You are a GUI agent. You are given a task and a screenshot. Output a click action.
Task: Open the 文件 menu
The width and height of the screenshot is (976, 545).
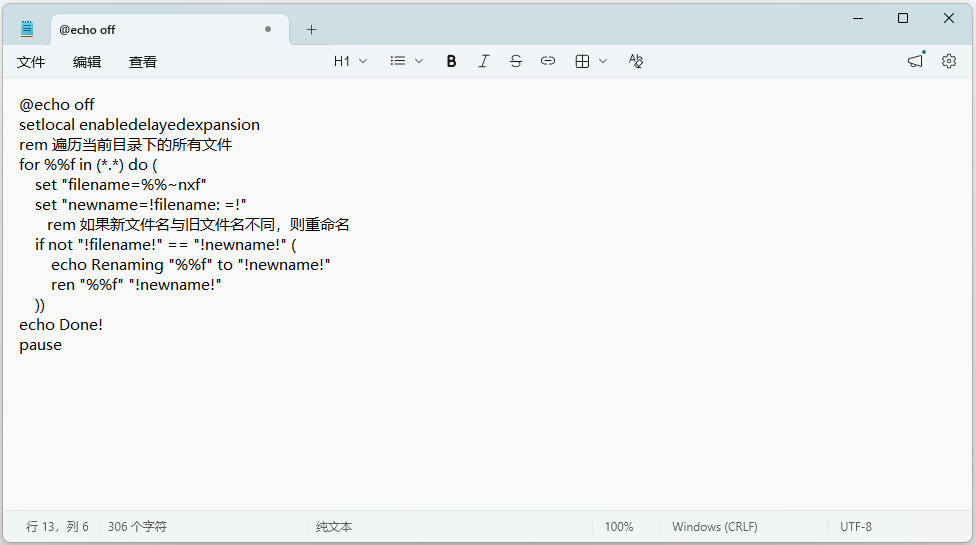coord(30,62)
